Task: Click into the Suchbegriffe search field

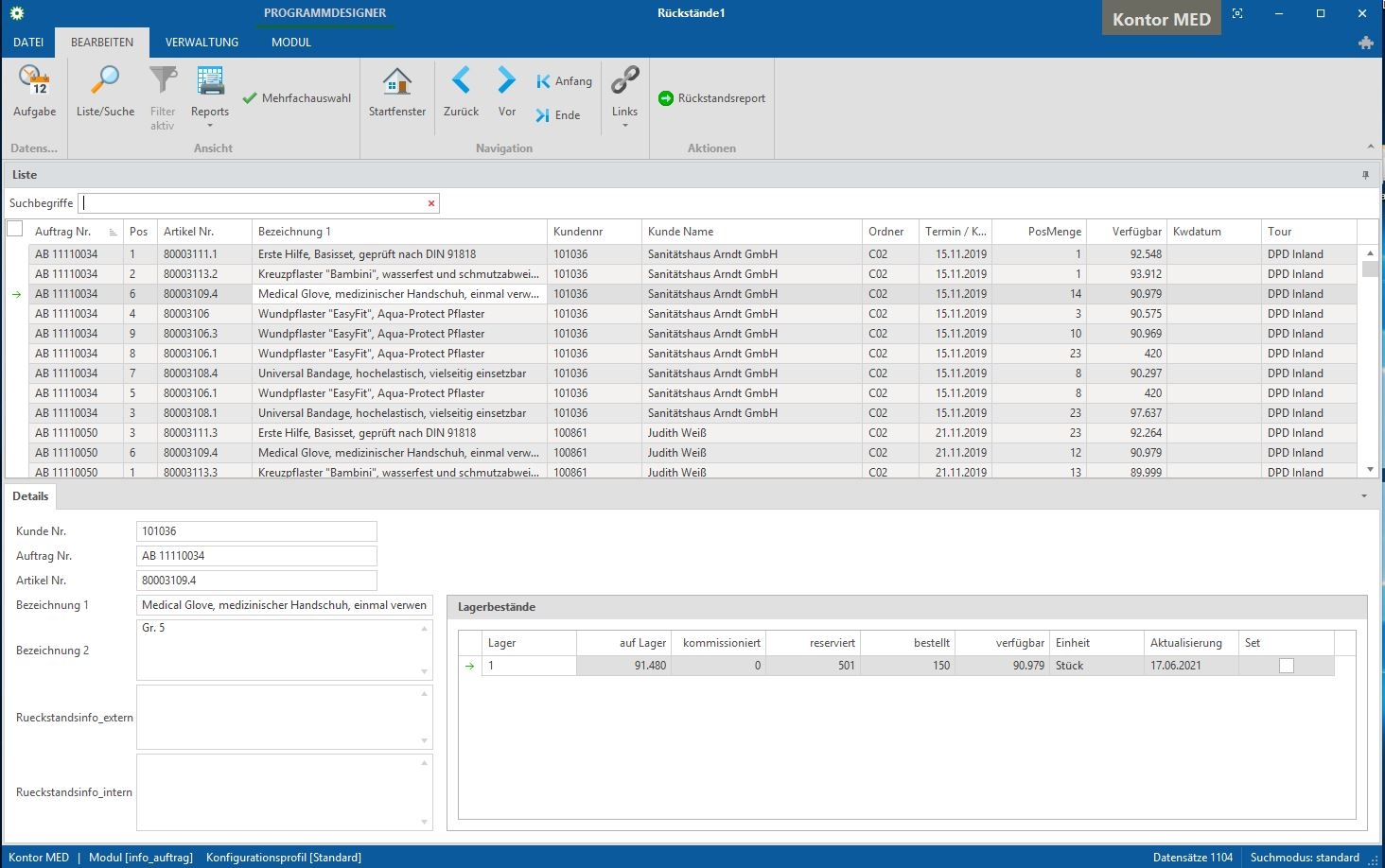Action: [x=254, y=203]
